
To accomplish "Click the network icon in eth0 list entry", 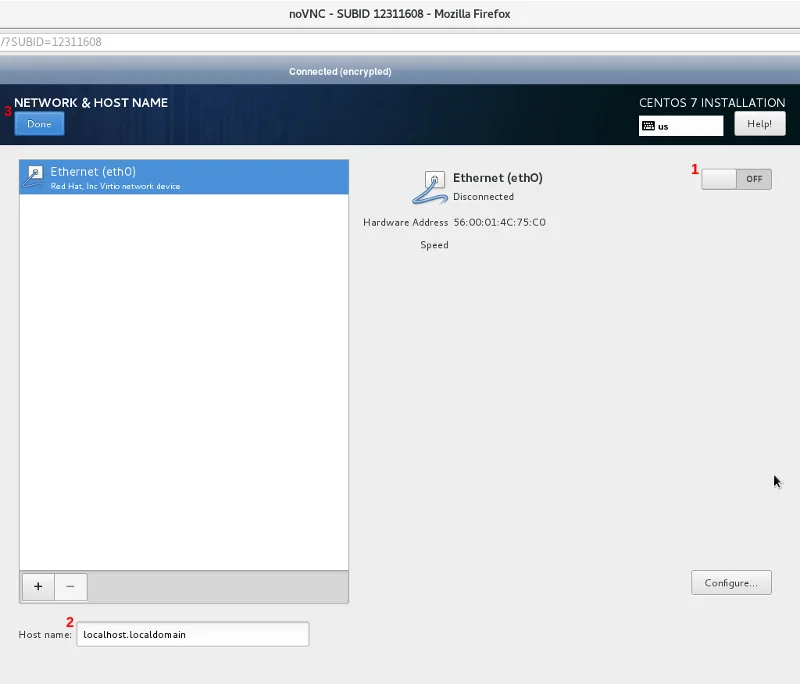I will pos(34,177).
